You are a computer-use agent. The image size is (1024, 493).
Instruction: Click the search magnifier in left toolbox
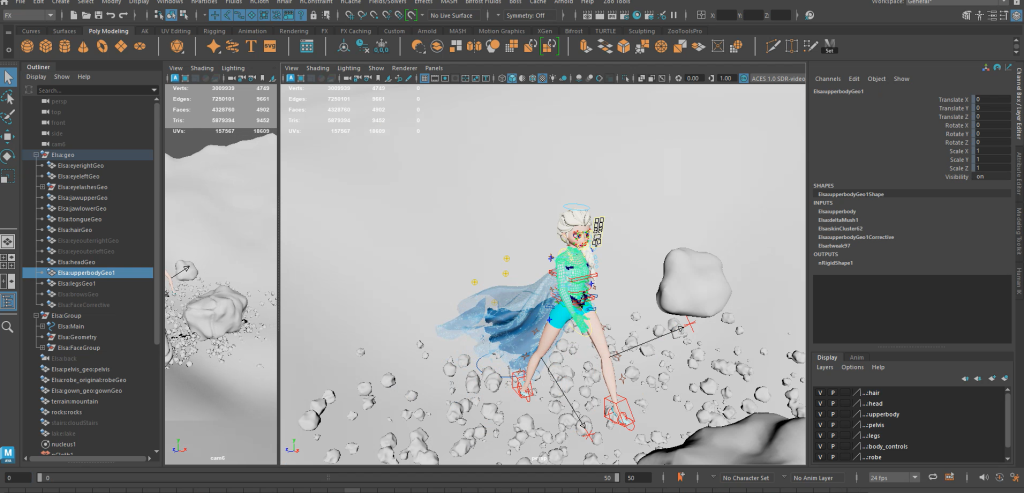[x=8, y=326]
